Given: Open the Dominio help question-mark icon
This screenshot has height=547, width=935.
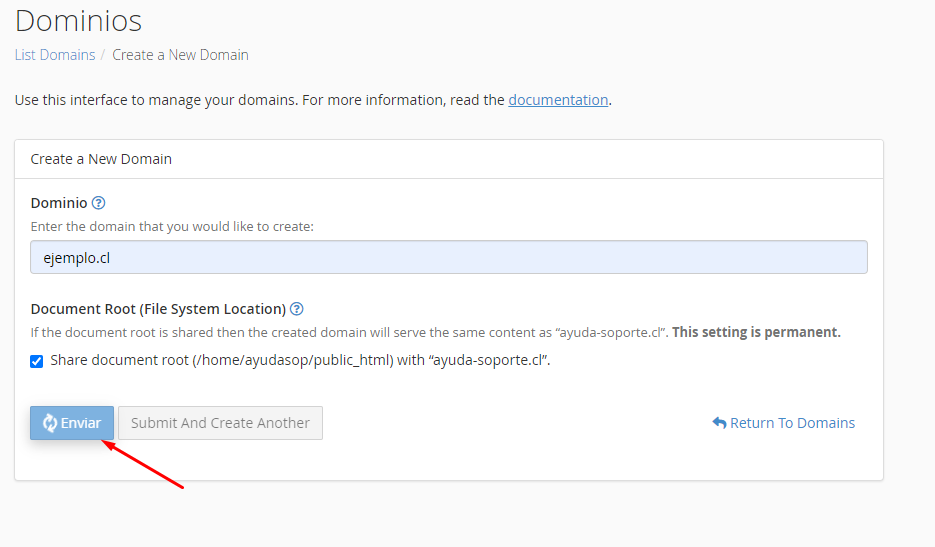Looking at the screenshot, I should (x=98, y=203).
